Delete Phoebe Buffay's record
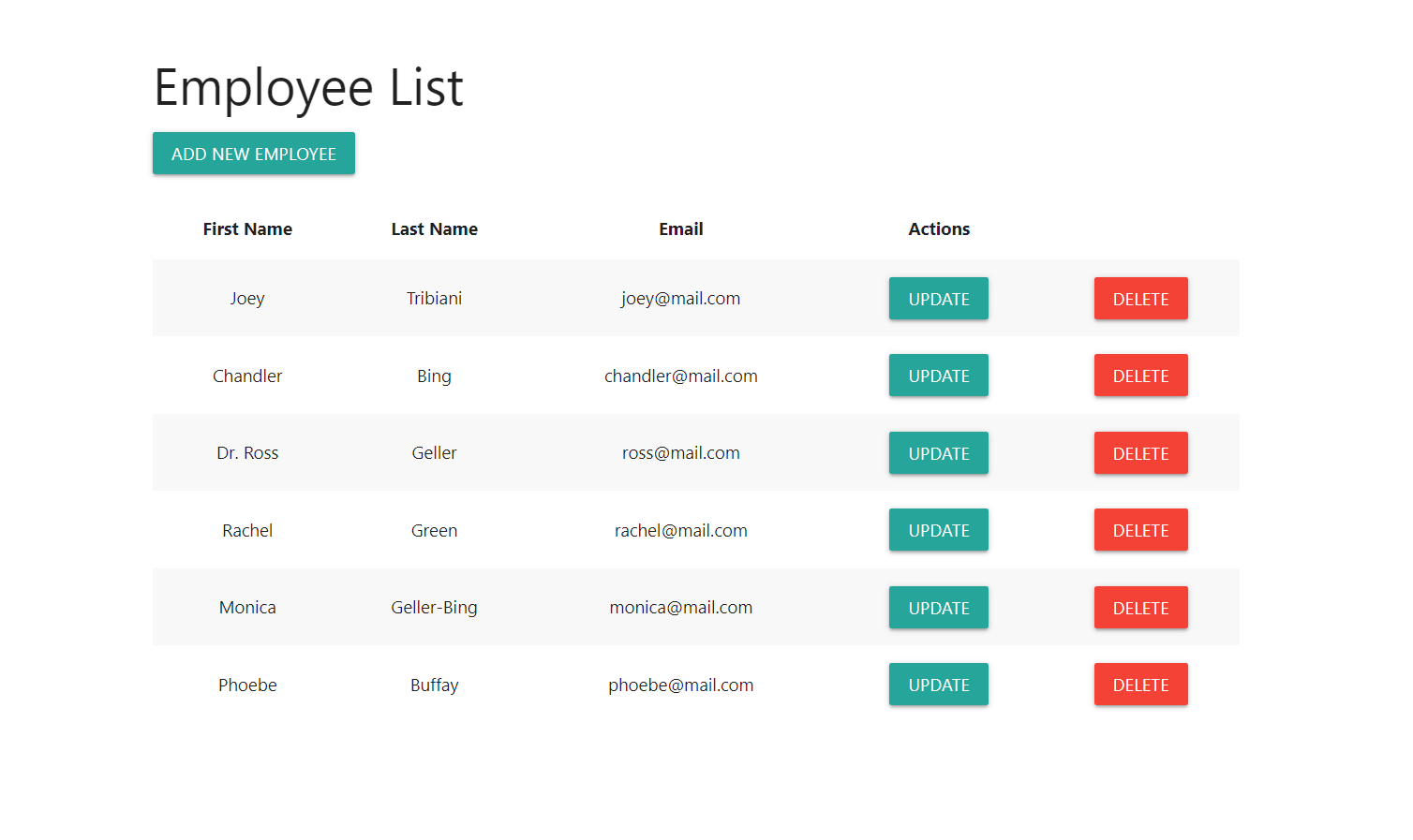1413x840 pixels. (1140, 684)
